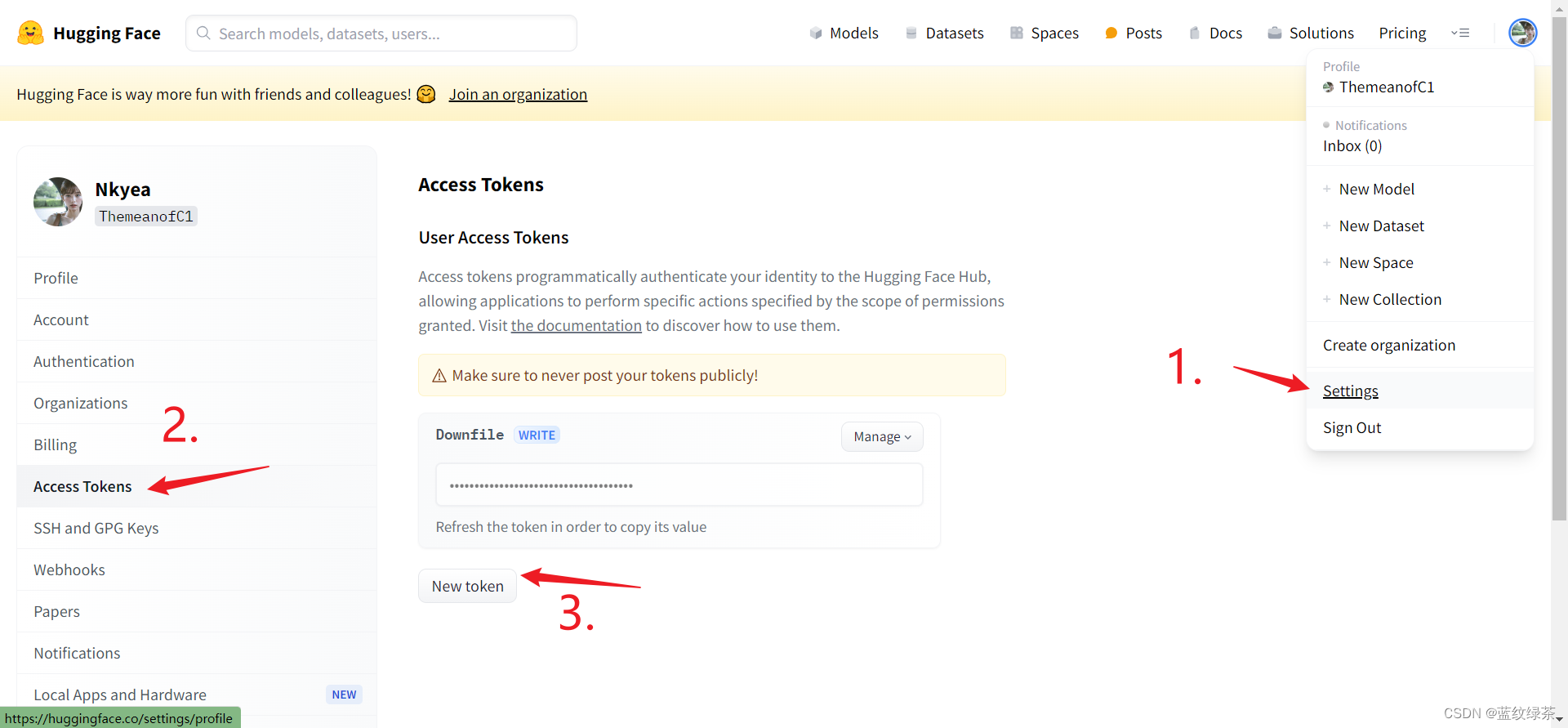
Task: Open Local Apps and Hardware settings
Action: (197, 695)
